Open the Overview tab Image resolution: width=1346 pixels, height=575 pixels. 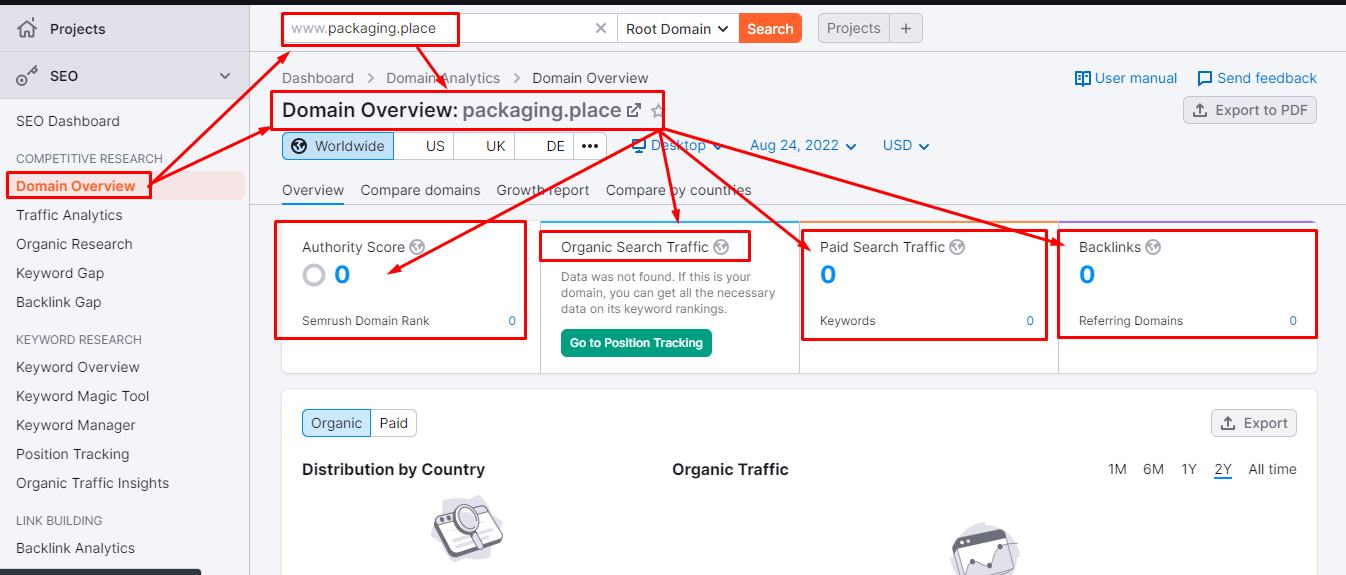(x=313, y=190)
